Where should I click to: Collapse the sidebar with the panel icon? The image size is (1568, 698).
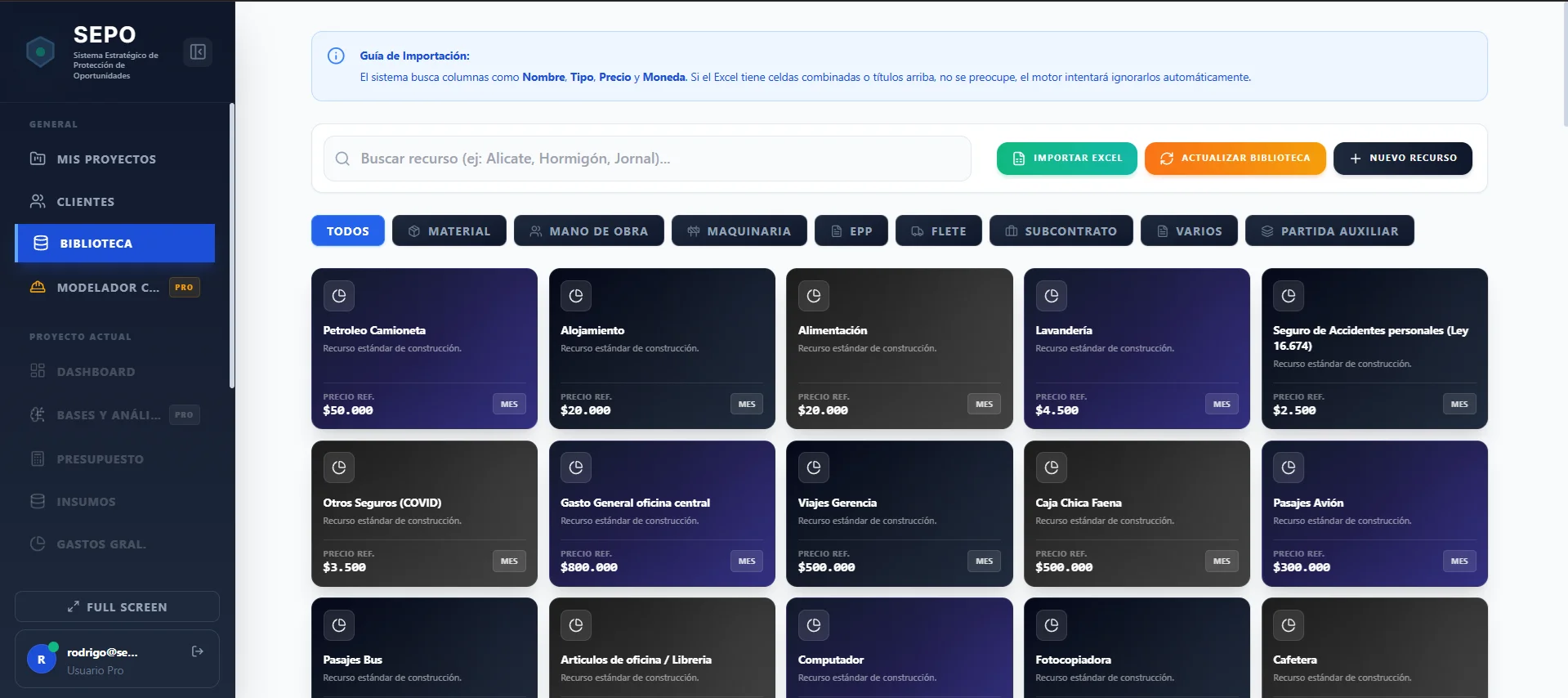click(x=198, y=52)
